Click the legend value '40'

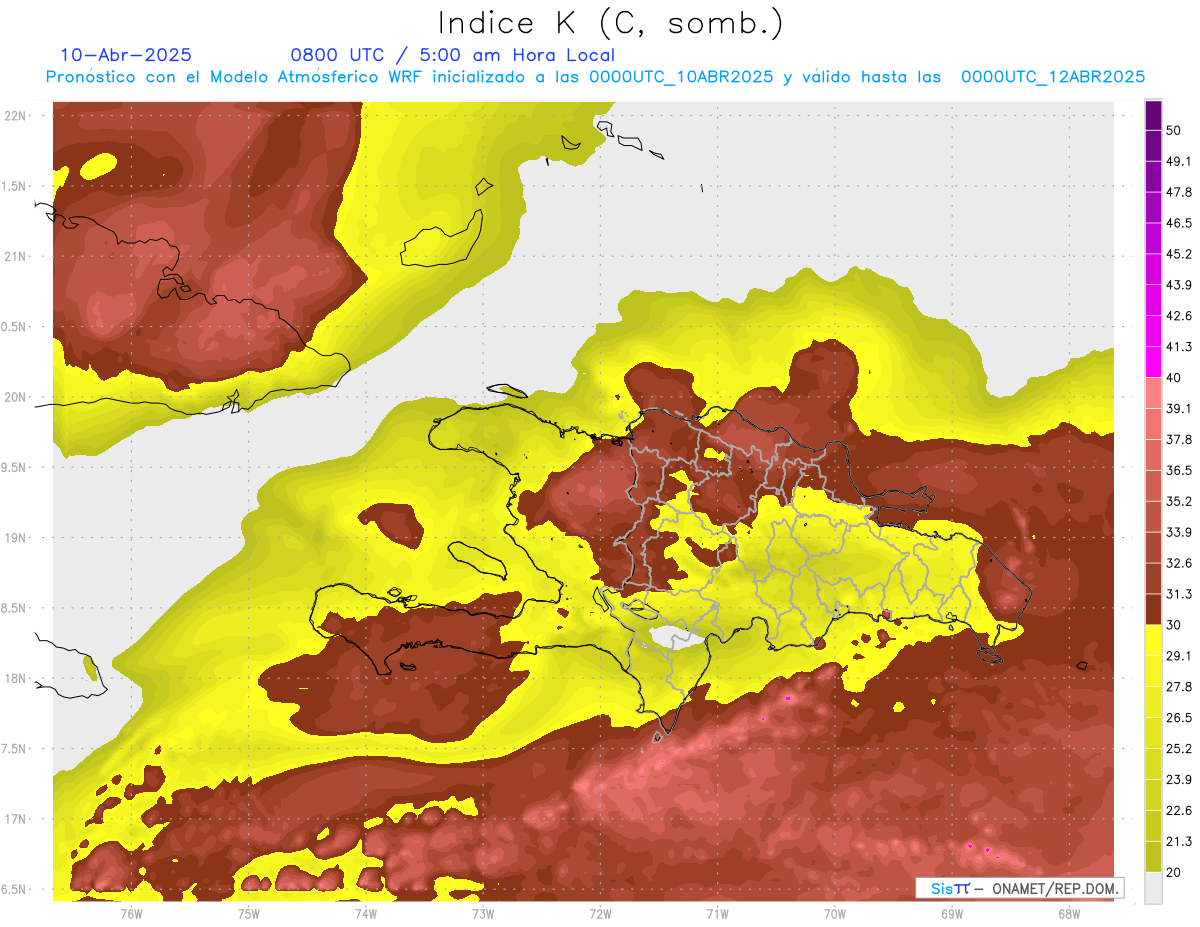(x=1174, y=378)
